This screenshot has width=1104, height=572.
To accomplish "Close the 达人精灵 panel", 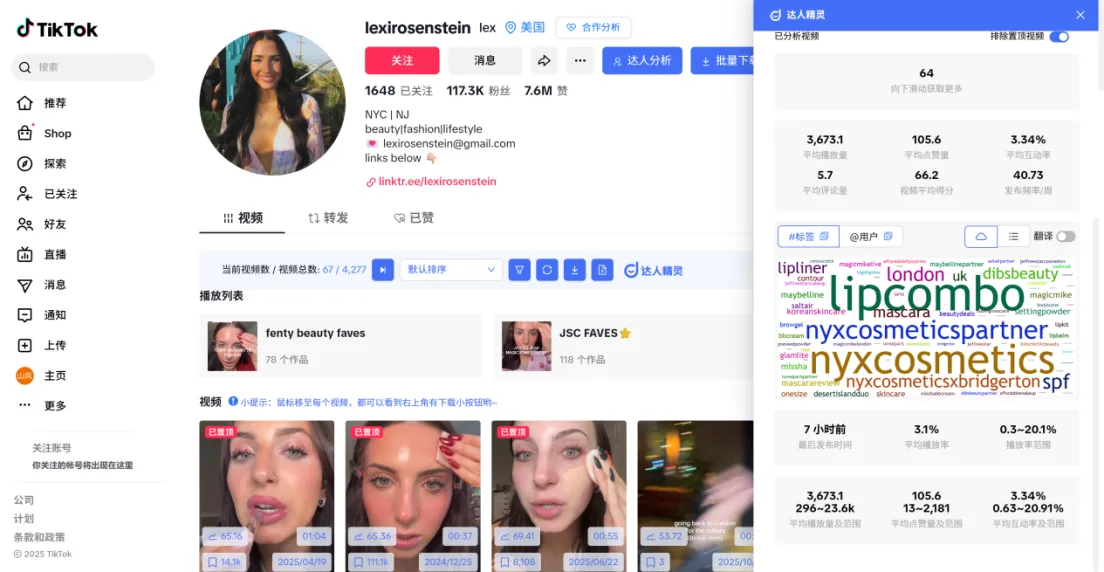I will 1081,15.
